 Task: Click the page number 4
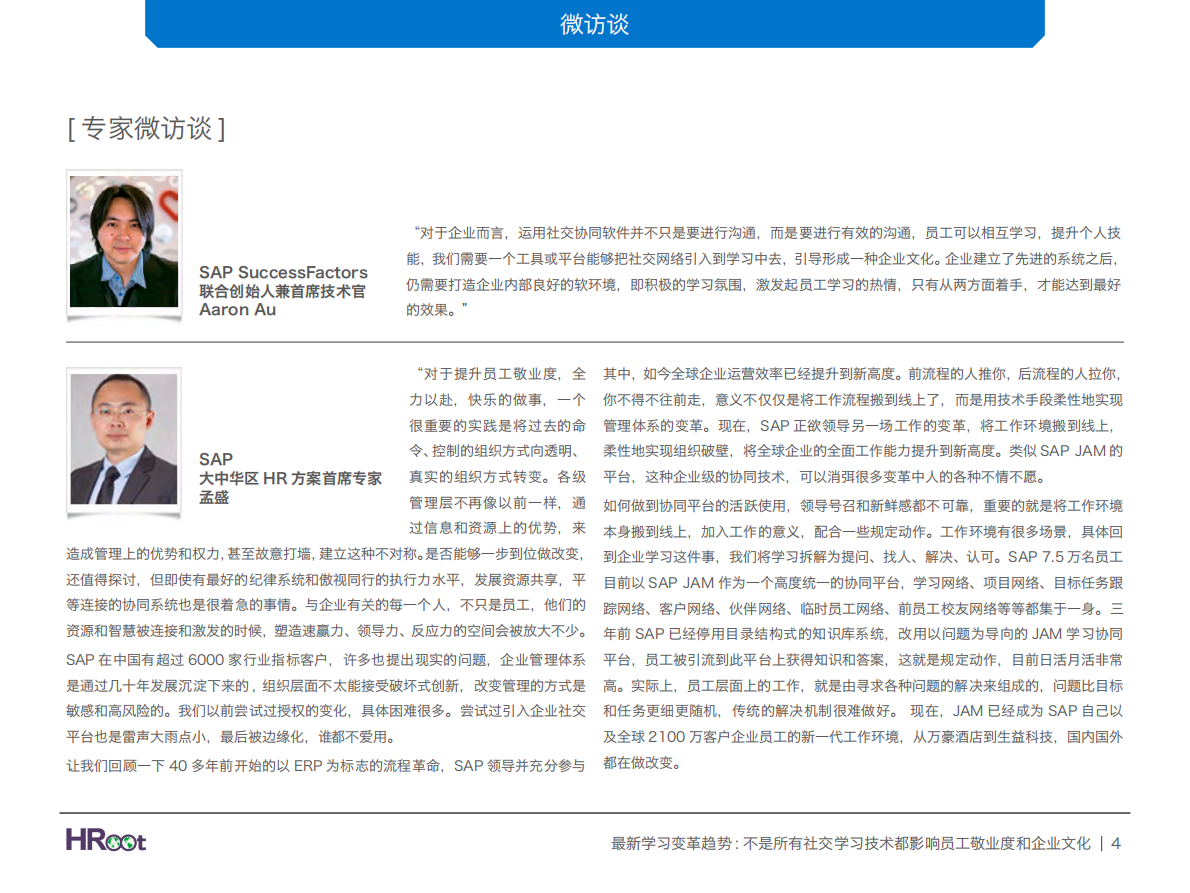pyautogui.click(x=1116, y=843)
